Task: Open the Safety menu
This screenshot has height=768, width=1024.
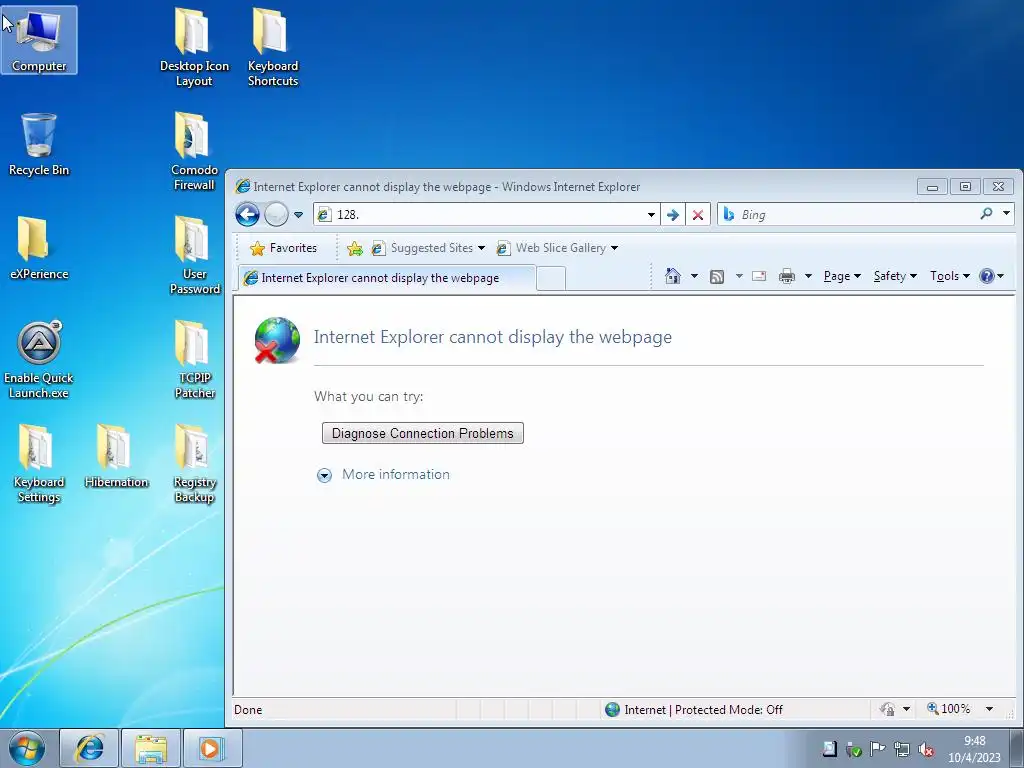Action: pos(895,276)
